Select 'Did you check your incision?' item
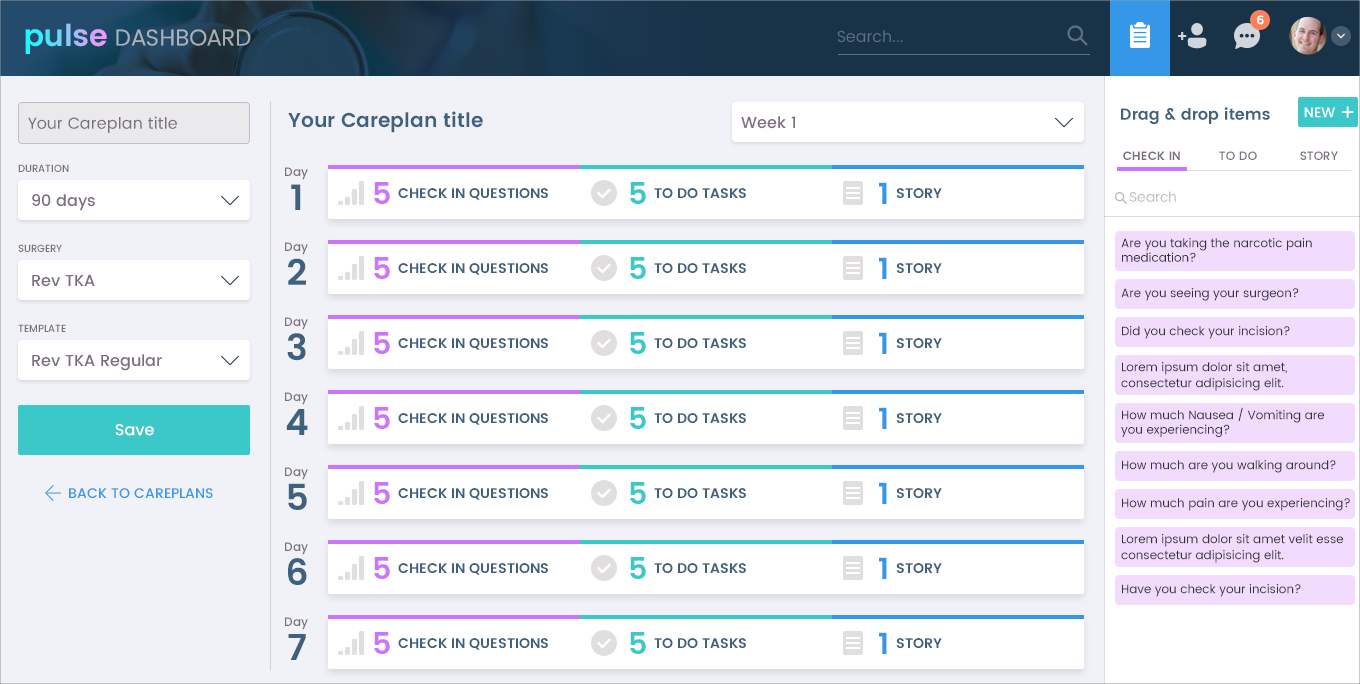Screen dimensions: 1360x684 pos(1234,331)
